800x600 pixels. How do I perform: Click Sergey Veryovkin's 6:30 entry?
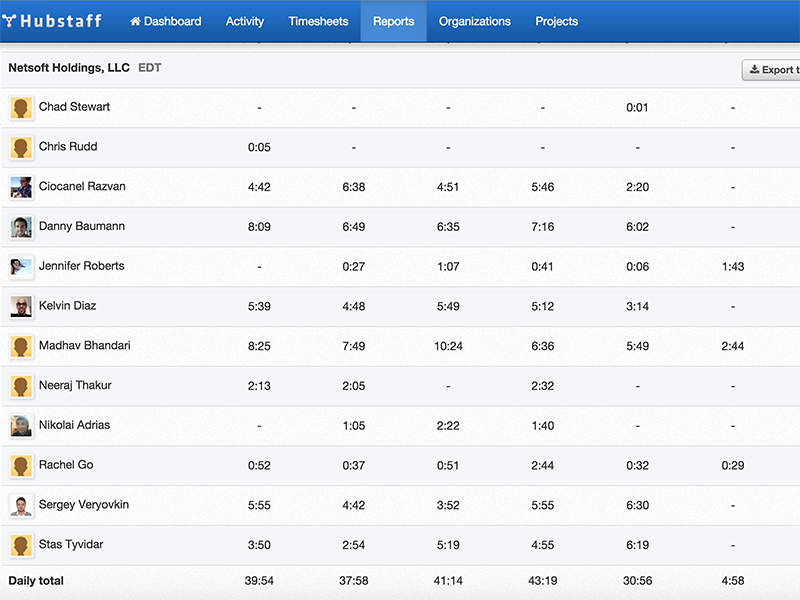pyautogui.click(x=637, y=506)
